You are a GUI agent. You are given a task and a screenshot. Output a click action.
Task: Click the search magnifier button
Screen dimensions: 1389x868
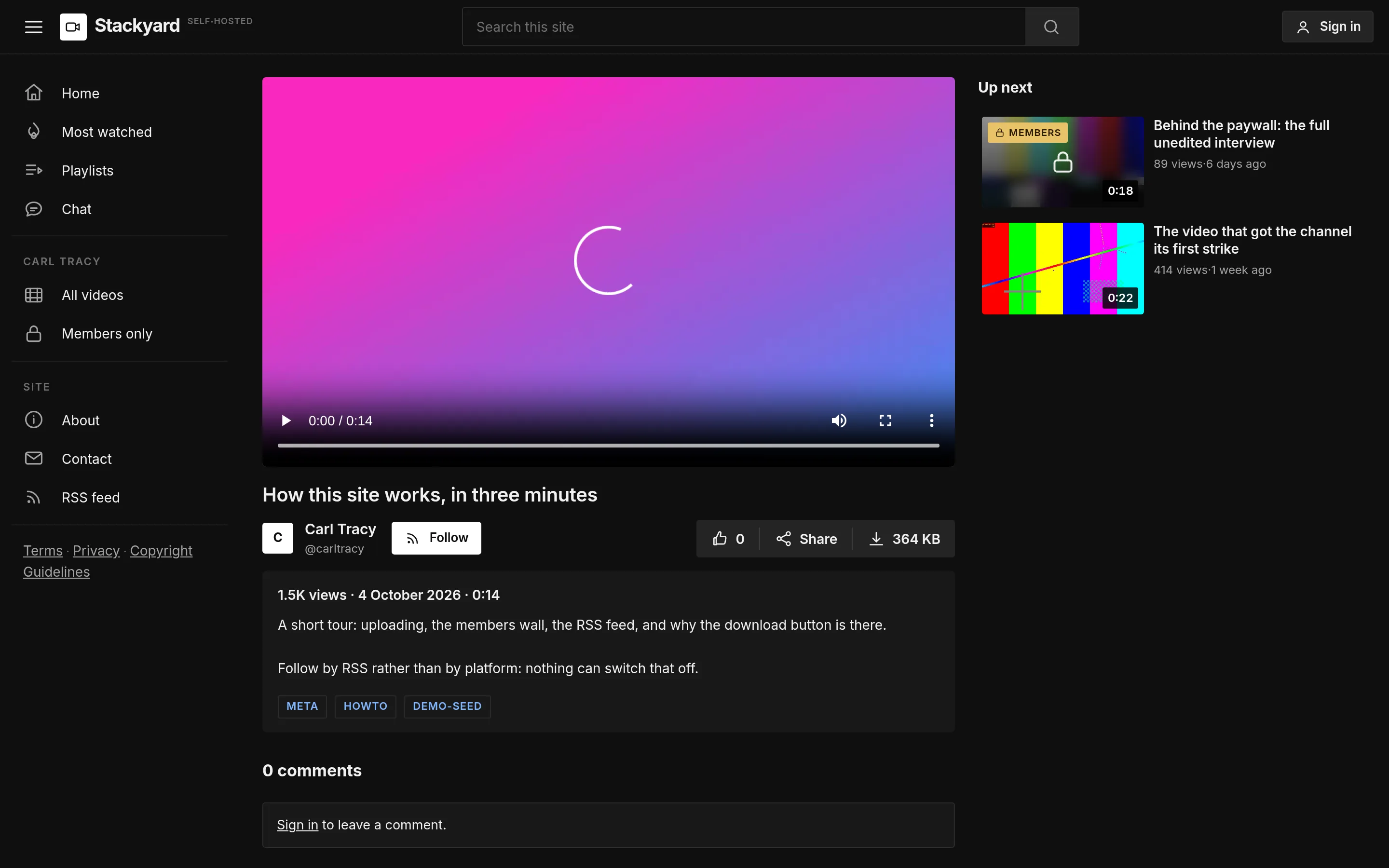point(1051,27)
